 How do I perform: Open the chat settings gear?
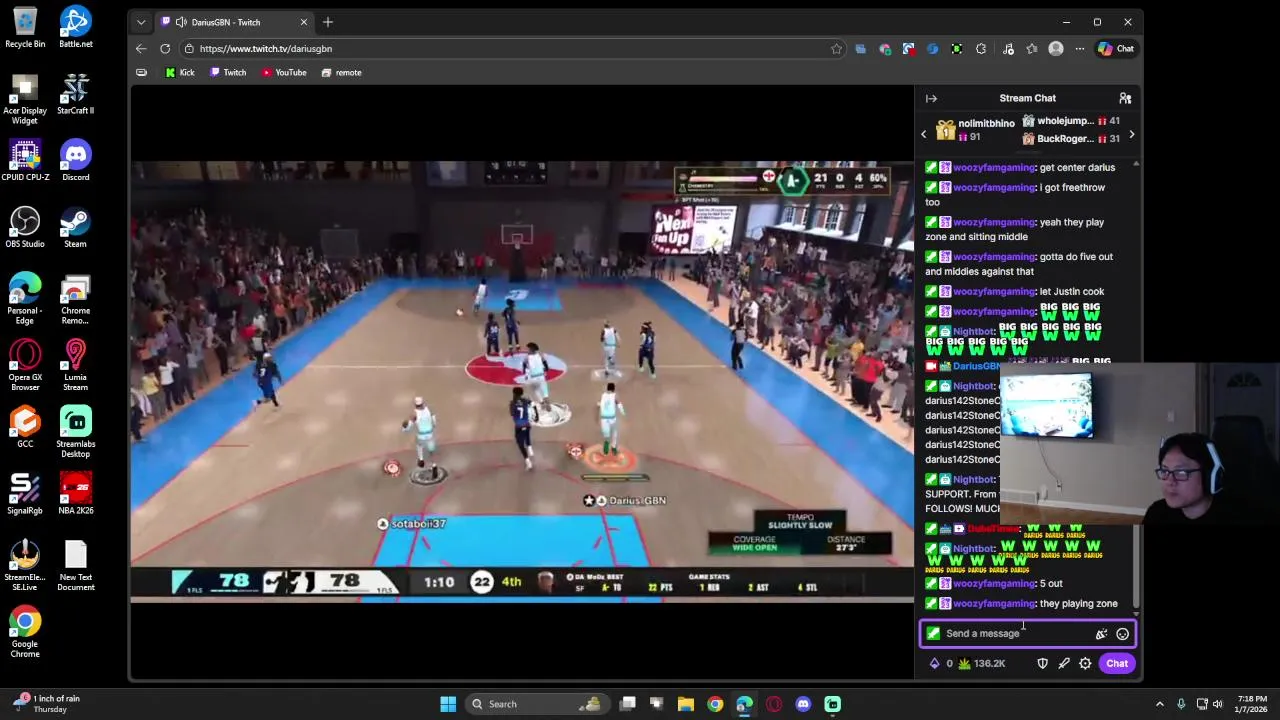pyautogui.click(x=1085, y=663)
